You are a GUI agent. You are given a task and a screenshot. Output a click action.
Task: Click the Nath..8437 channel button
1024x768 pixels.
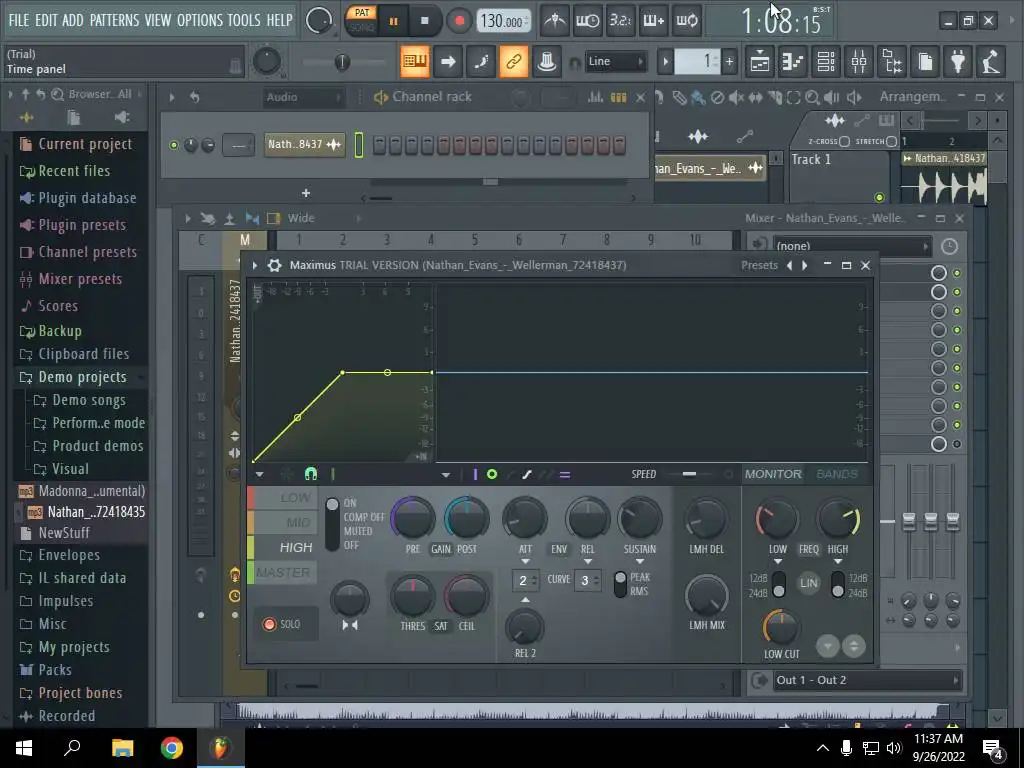click(304, 144)
